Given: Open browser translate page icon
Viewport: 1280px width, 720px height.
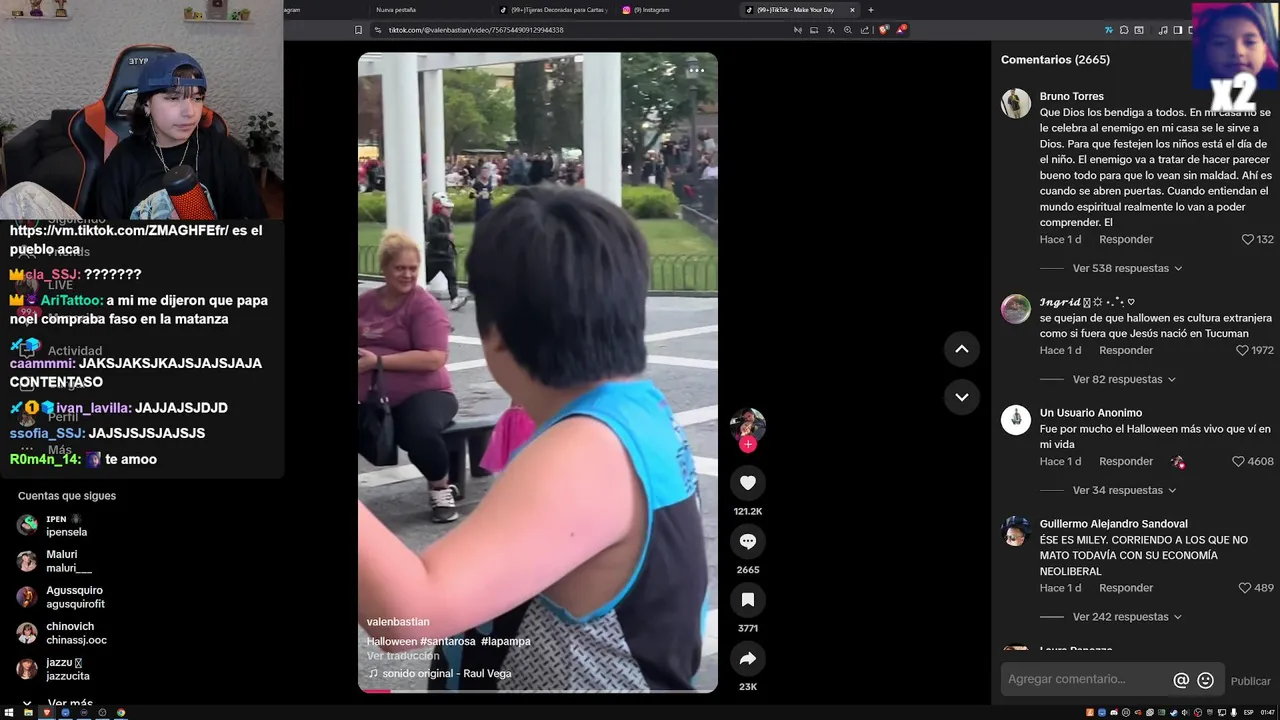Looking at the screenshot, I should 830,30.
